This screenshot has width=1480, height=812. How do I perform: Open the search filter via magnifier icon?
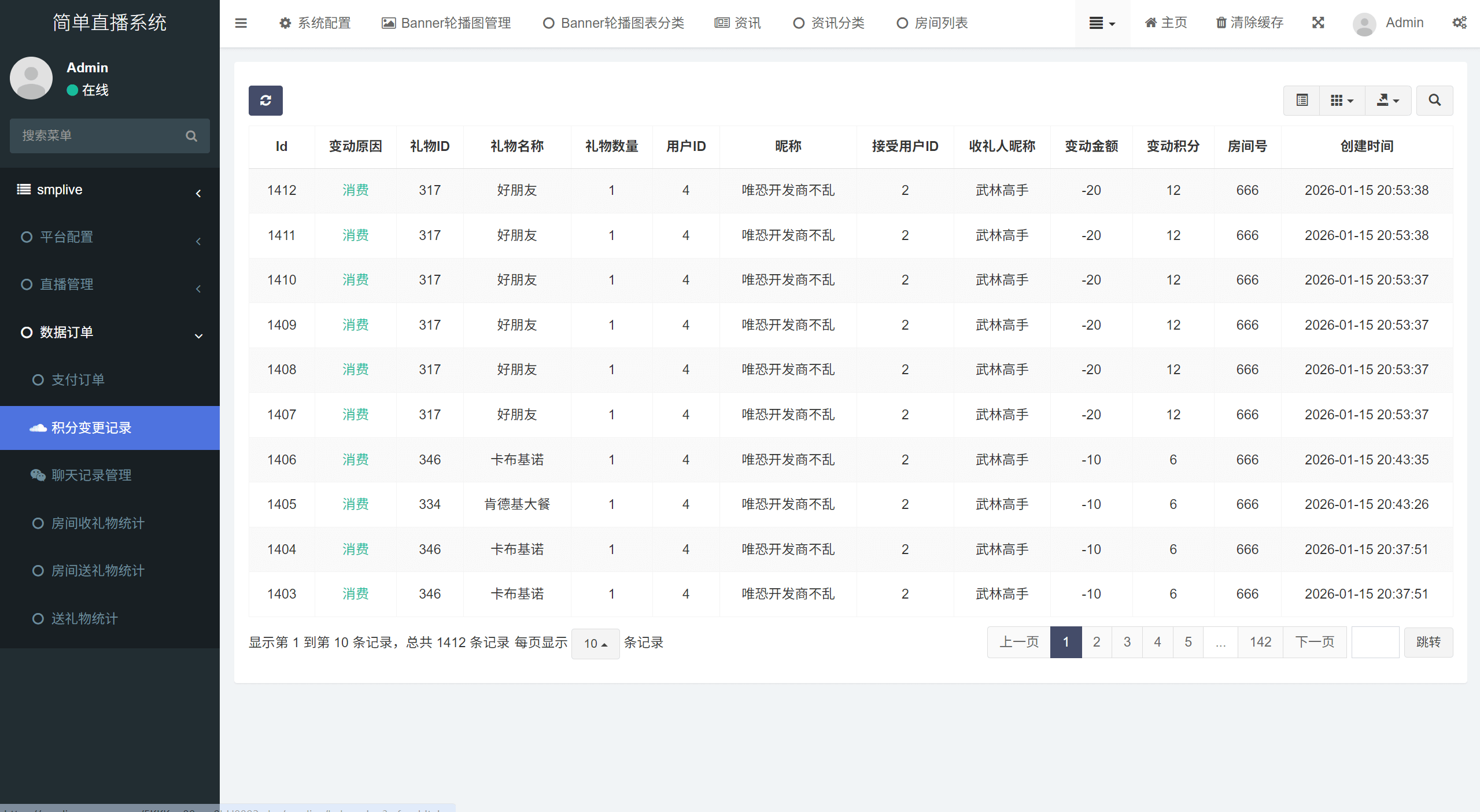1434,100
